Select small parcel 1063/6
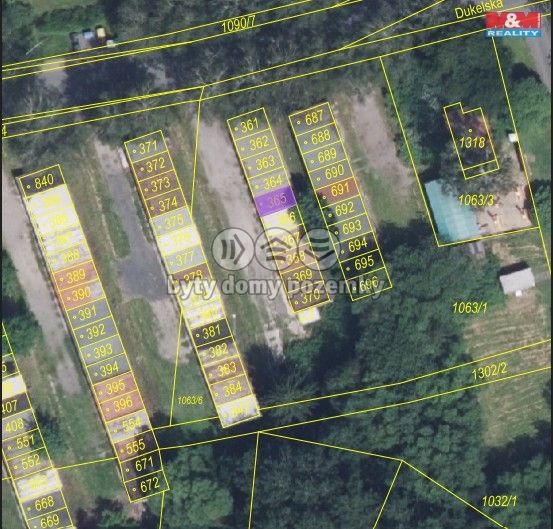This screenshot has height=529, width=553. tap(190, 400)
